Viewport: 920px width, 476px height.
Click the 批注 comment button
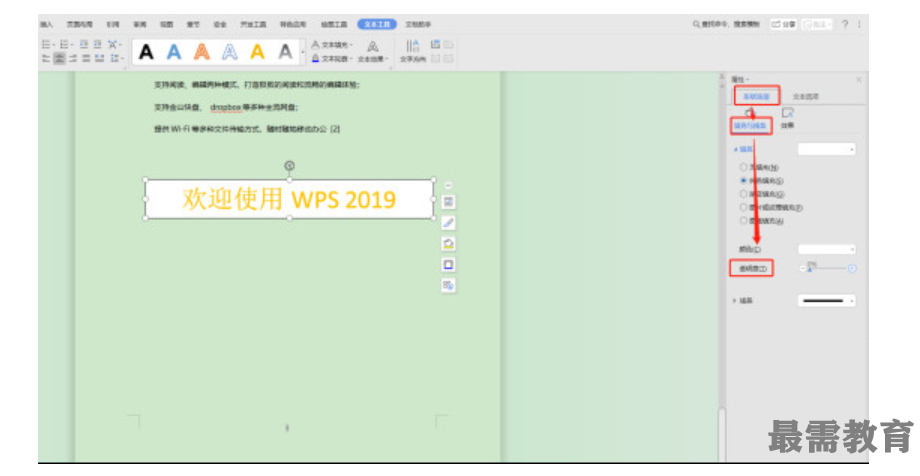[x=817, y=24]
